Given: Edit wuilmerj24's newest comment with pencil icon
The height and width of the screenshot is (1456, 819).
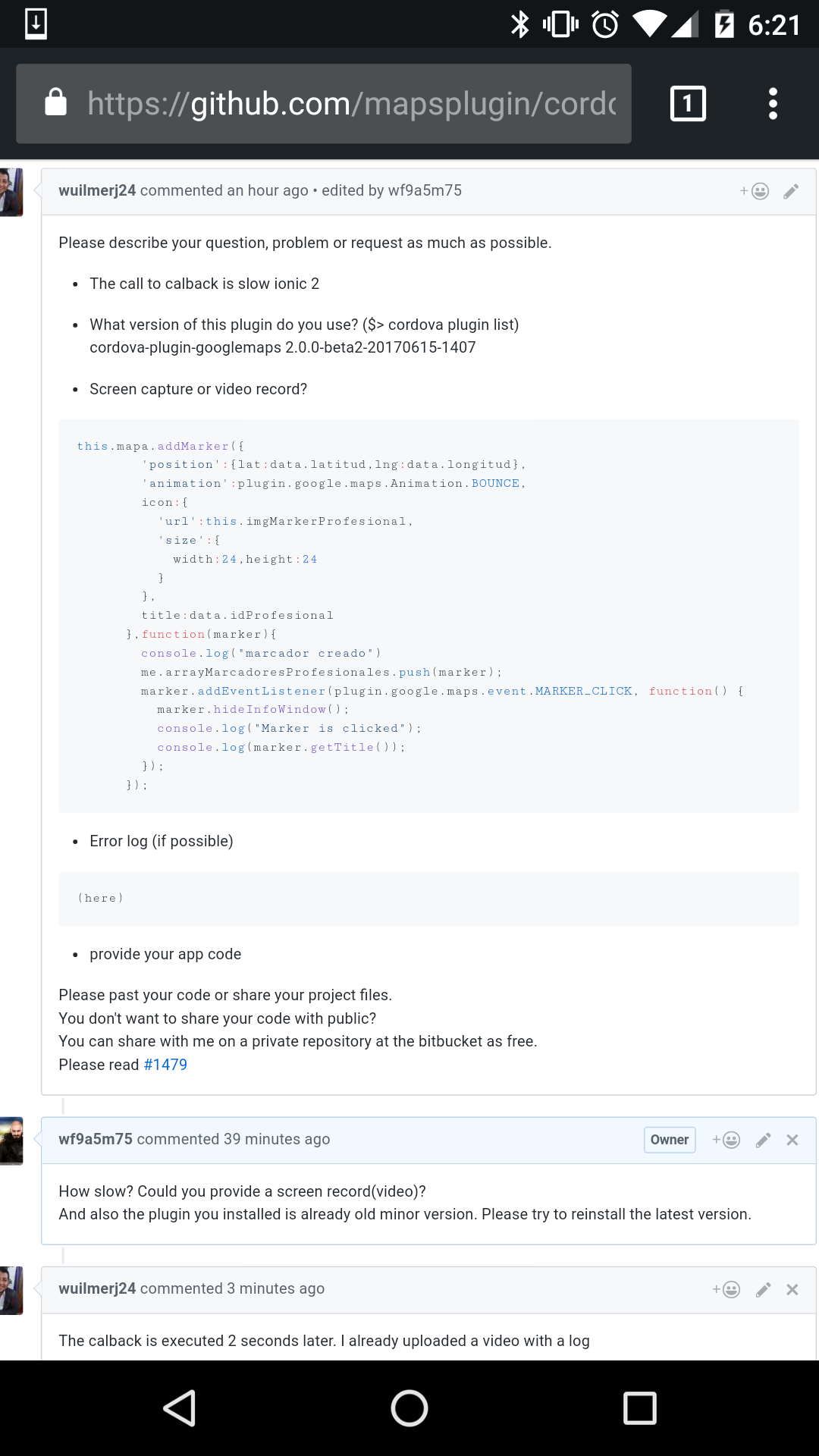Looking at the screenshot, I should pyautogui.click(x=762, y=1288).
